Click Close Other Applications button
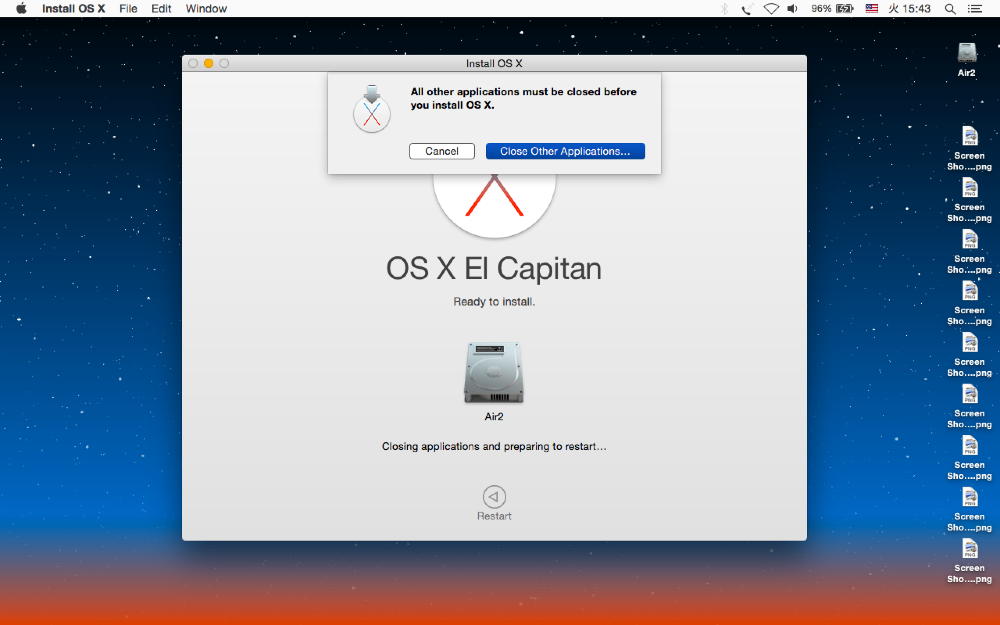 coord(565,151)
